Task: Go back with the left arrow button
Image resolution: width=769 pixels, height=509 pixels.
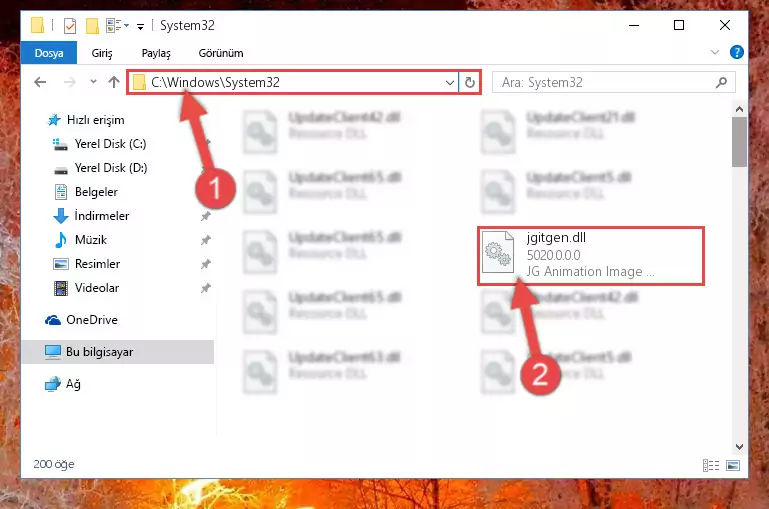Action: pos(40,82)
